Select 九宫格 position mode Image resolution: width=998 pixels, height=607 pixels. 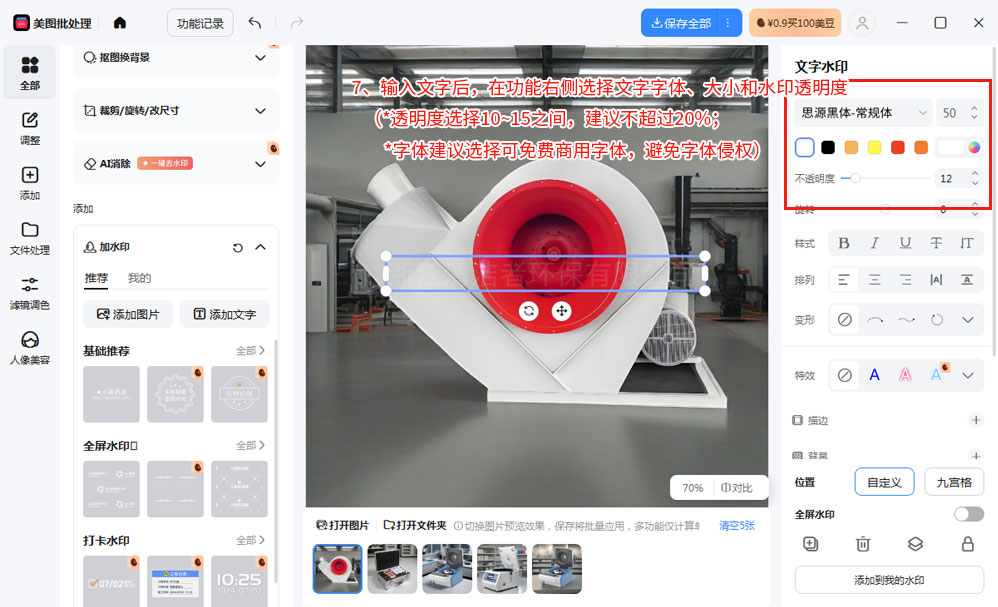(953, 482)
